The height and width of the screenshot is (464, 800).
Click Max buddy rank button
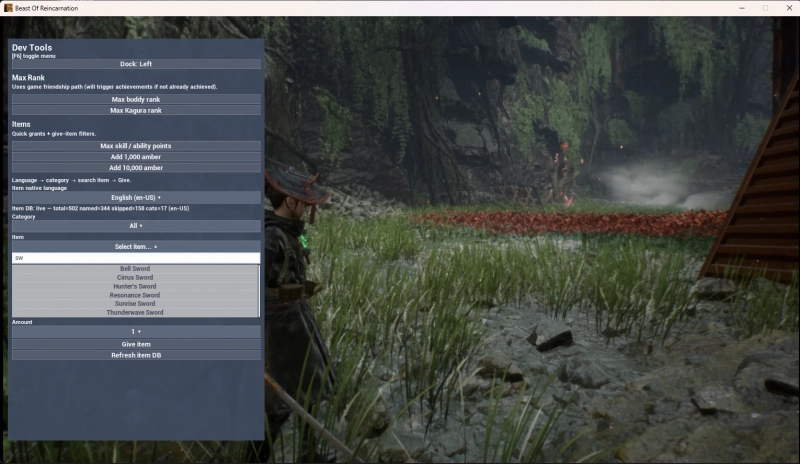coord(136,99)
